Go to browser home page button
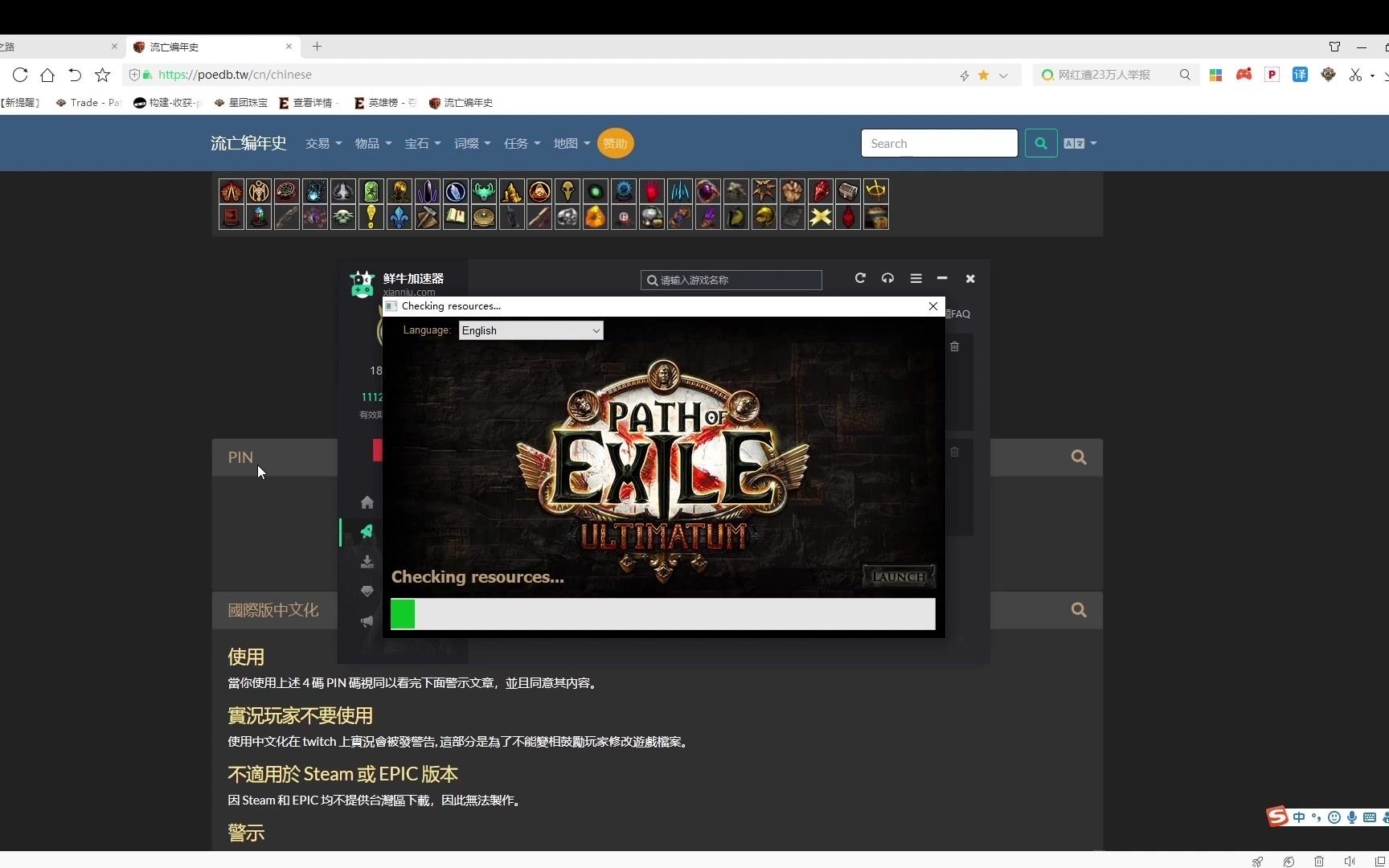1389x868 pixels. pos(47,75)
